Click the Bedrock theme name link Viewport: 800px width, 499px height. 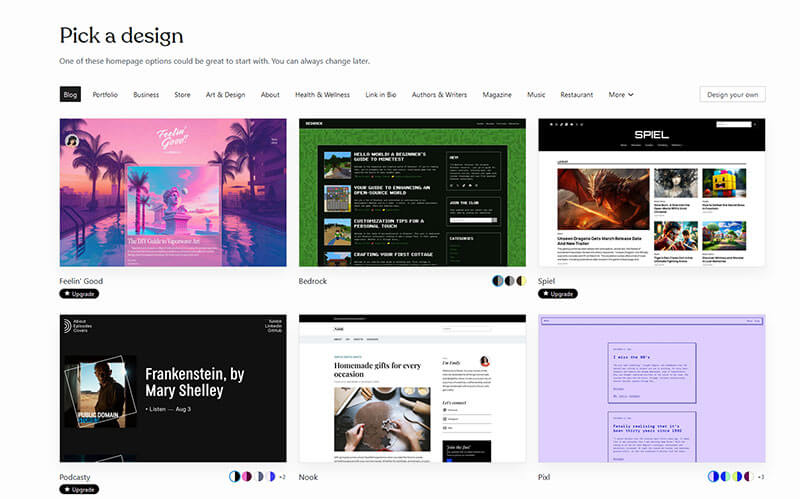[313, 281]
